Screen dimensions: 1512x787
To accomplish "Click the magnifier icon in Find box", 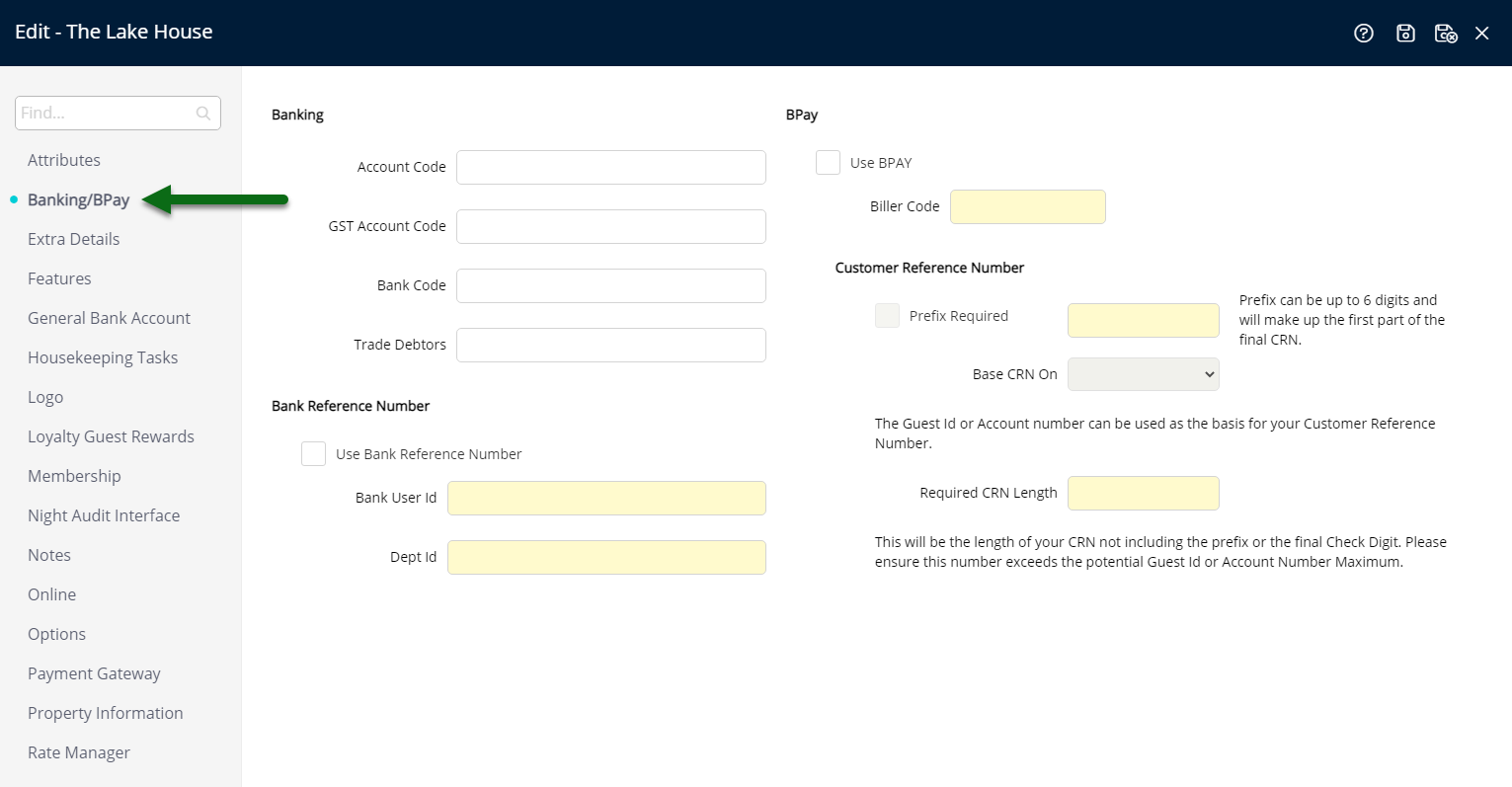I will coord(203,114).
